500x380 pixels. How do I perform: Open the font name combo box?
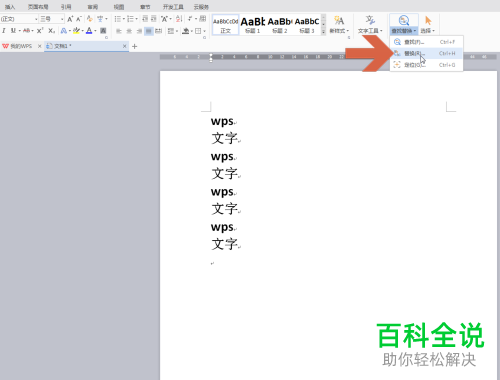[x=19, y=19]
